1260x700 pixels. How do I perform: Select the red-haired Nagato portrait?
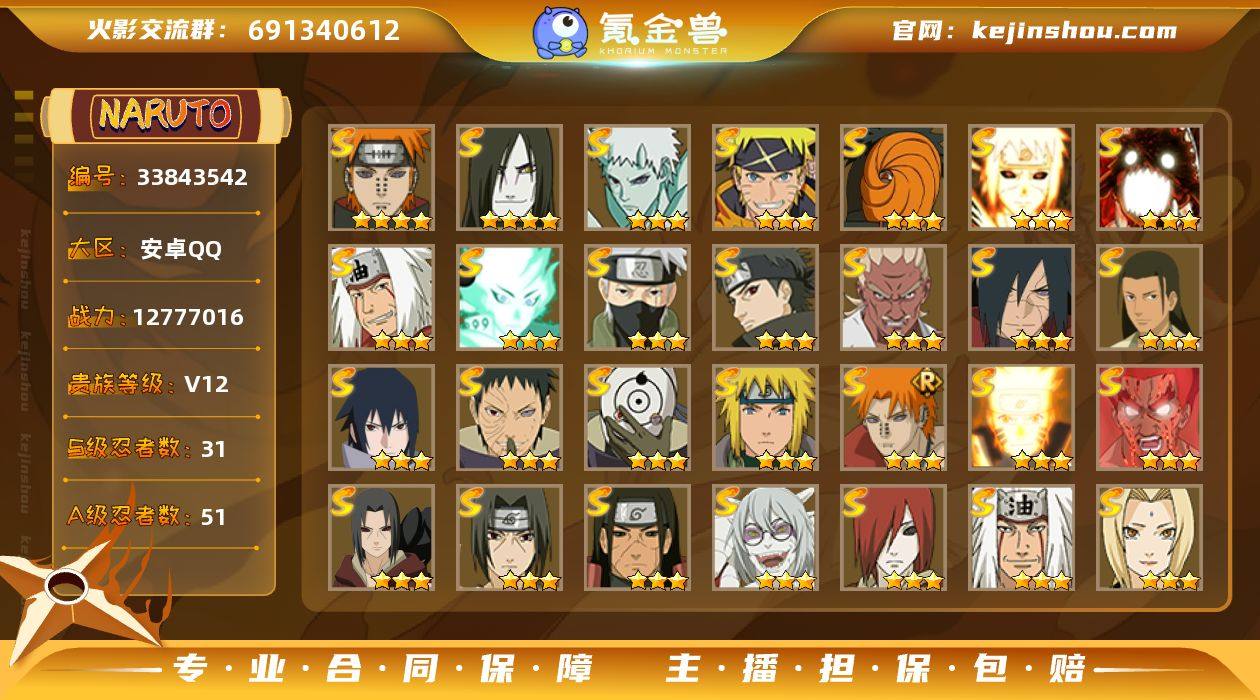pos(893,537)
